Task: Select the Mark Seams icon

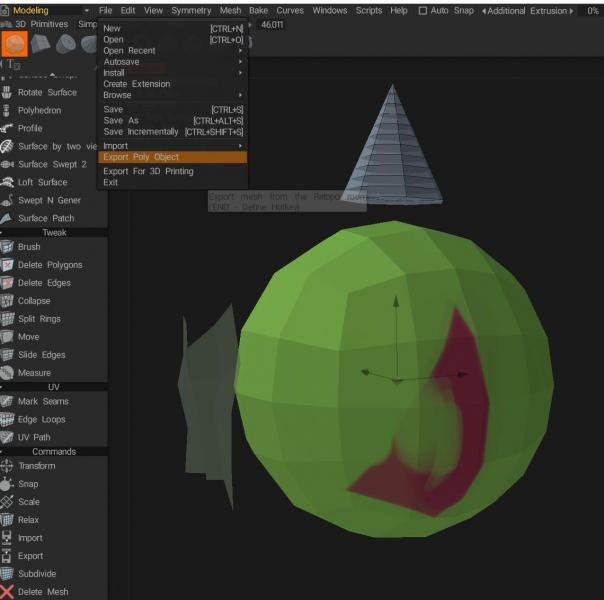Action: tap(7, 401)
